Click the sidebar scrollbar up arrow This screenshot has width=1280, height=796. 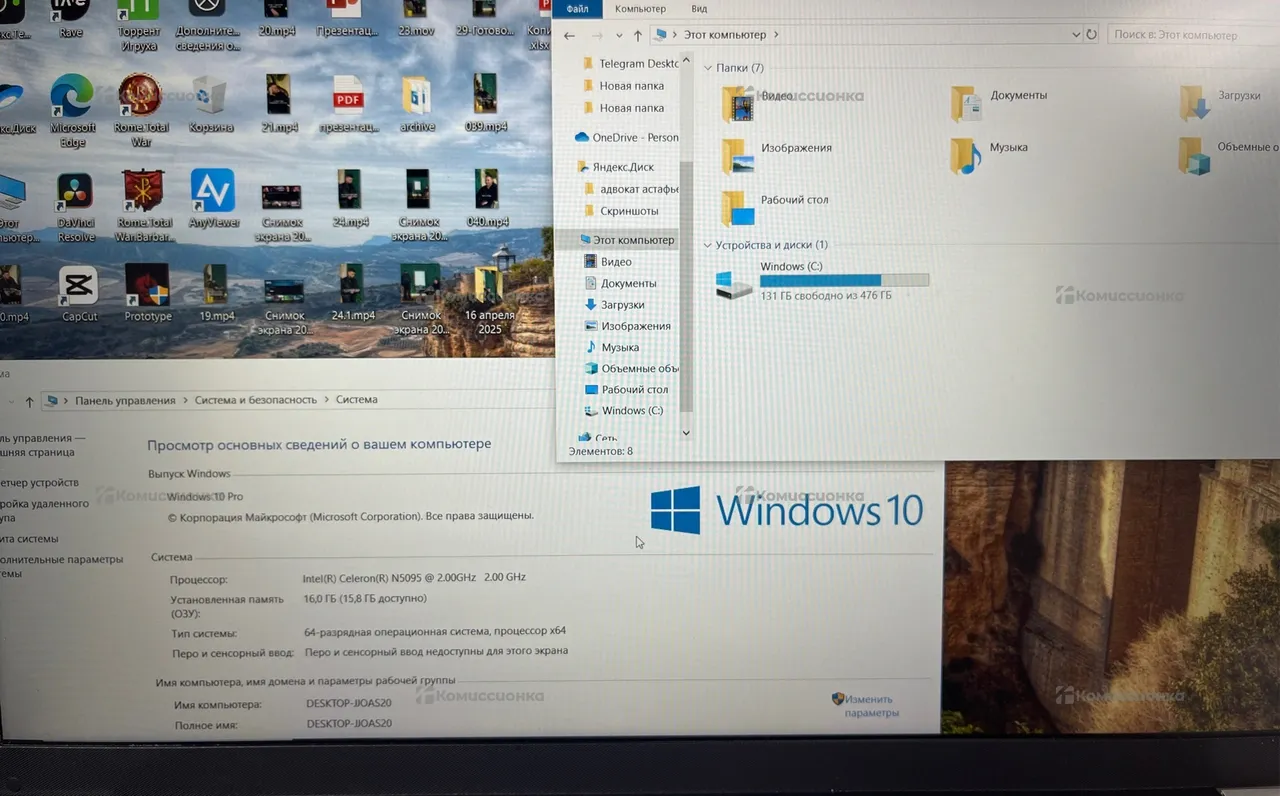tap(686, 61)
